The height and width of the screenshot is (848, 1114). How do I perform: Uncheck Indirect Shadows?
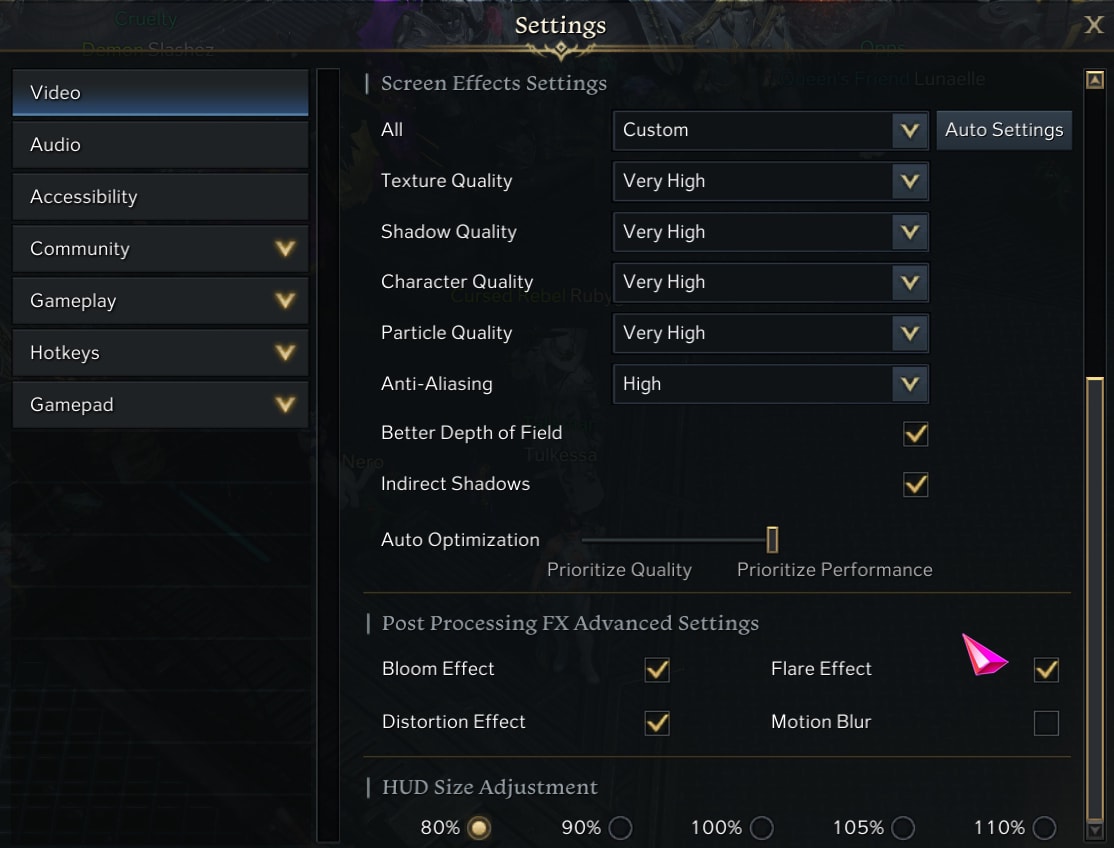coord(915,484)
